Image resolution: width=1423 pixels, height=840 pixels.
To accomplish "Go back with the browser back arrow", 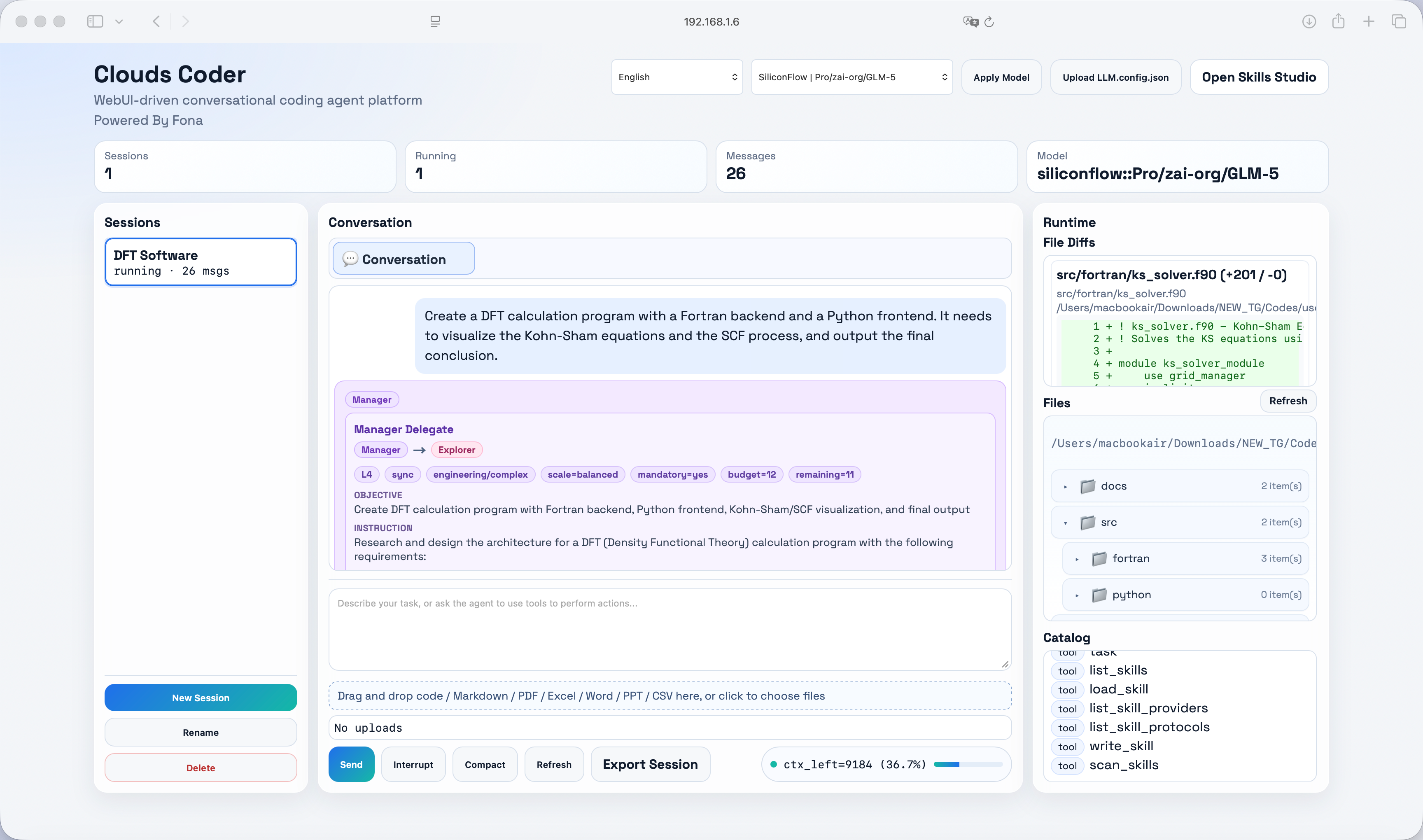I will coord(156,21).
